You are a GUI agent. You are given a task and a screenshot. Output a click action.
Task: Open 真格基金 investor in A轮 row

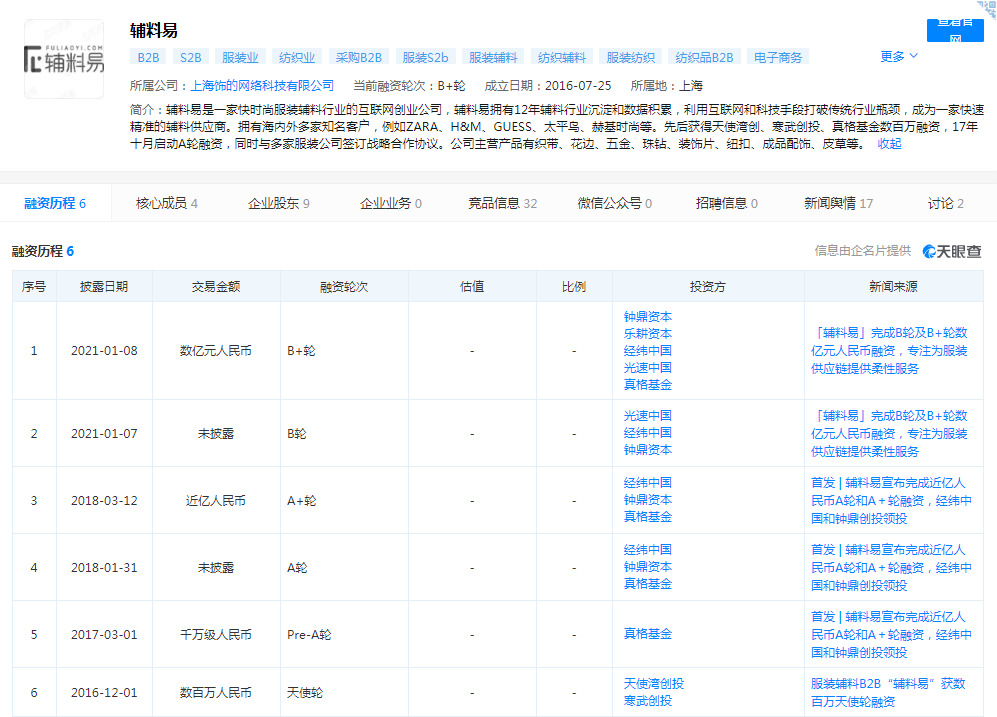tap(647, 584)
